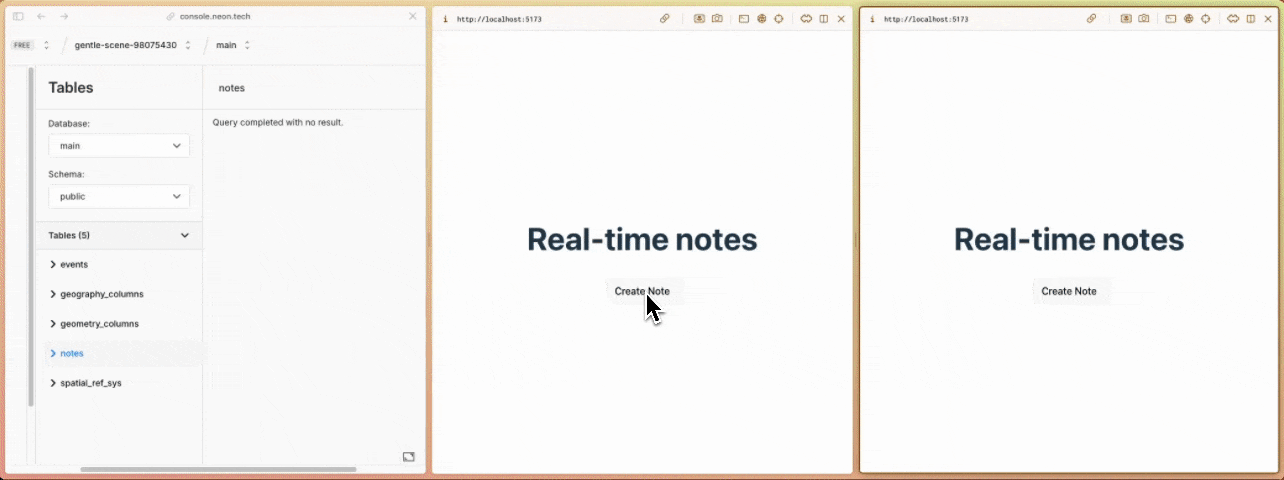The height and width of the screenshot is (480, 1284).
Task: Click the globe icon in the middle window
Action: (761, 19)
